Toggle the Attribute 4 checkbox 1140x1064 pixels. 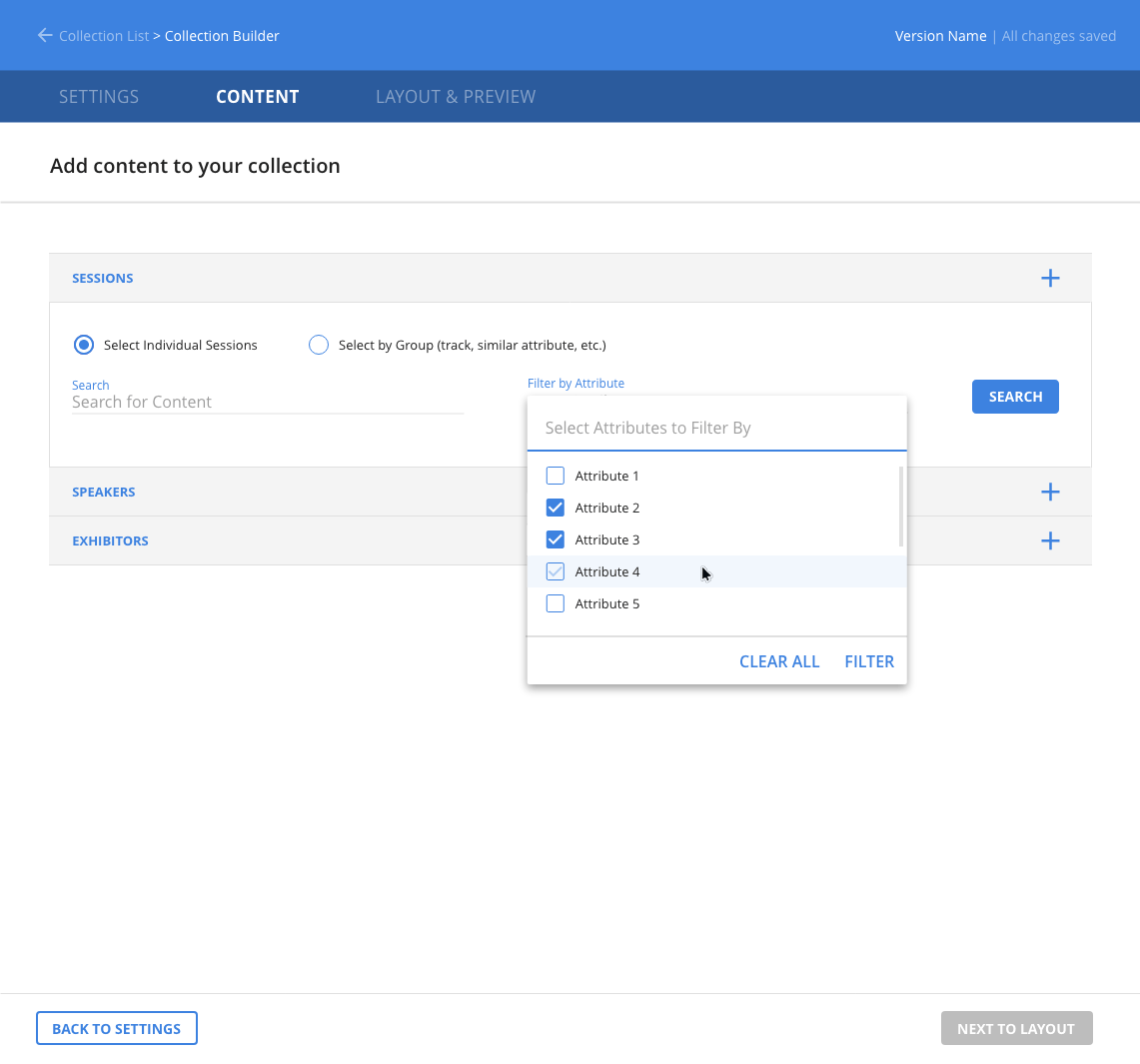click(556, 571)
